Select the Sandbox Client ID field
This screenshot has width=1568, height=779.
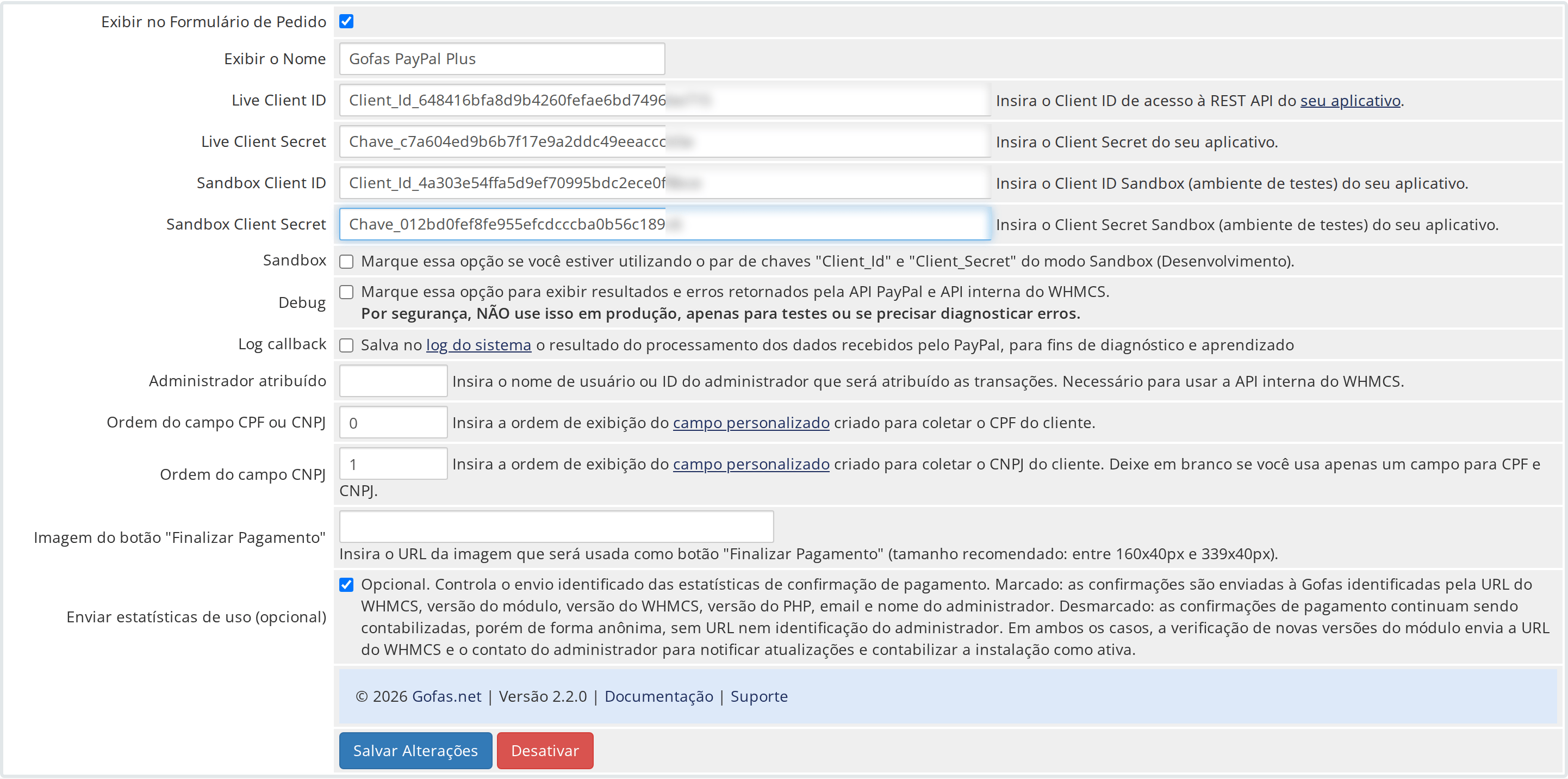665,183
